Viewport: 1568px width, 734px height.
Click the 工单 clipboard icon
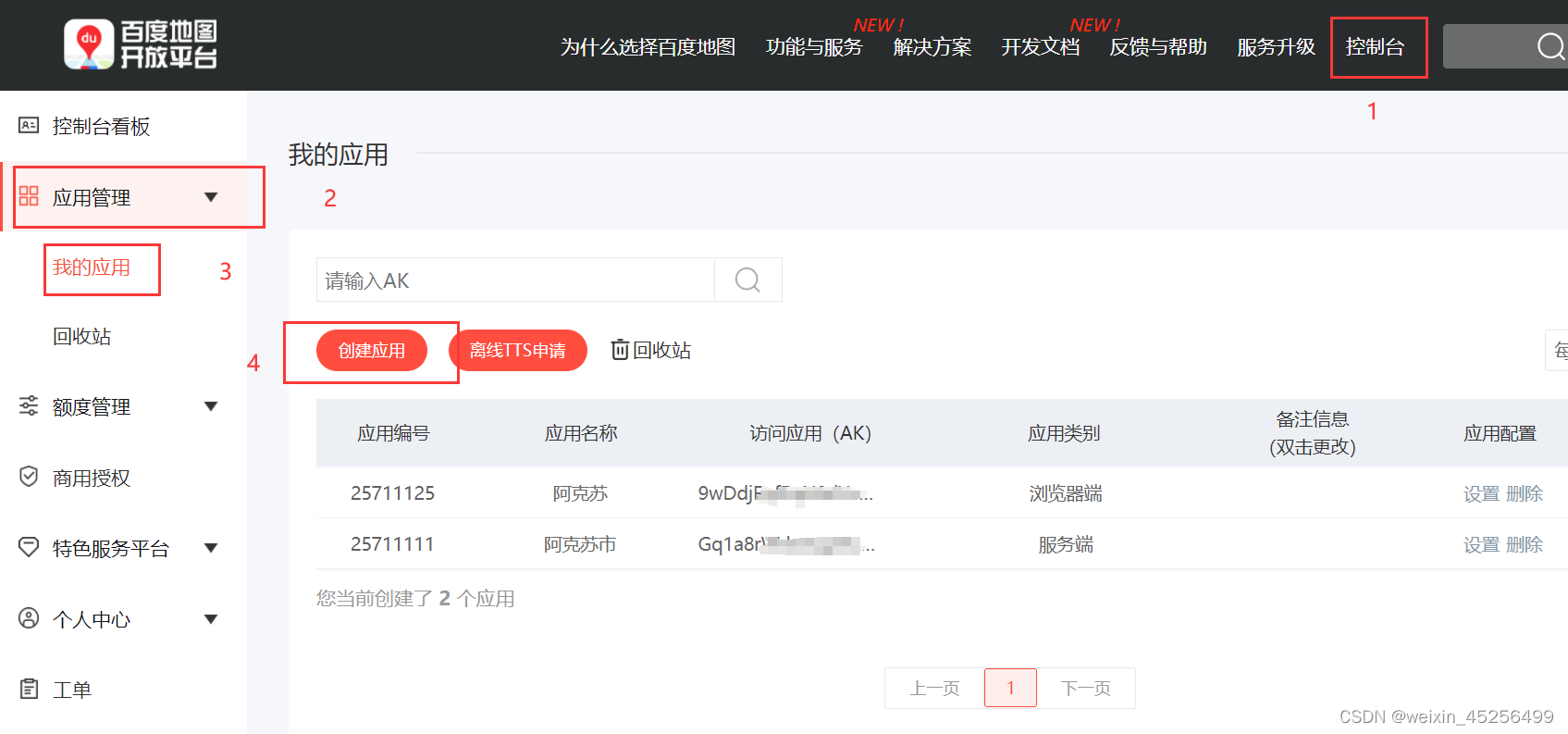[29, 689]
